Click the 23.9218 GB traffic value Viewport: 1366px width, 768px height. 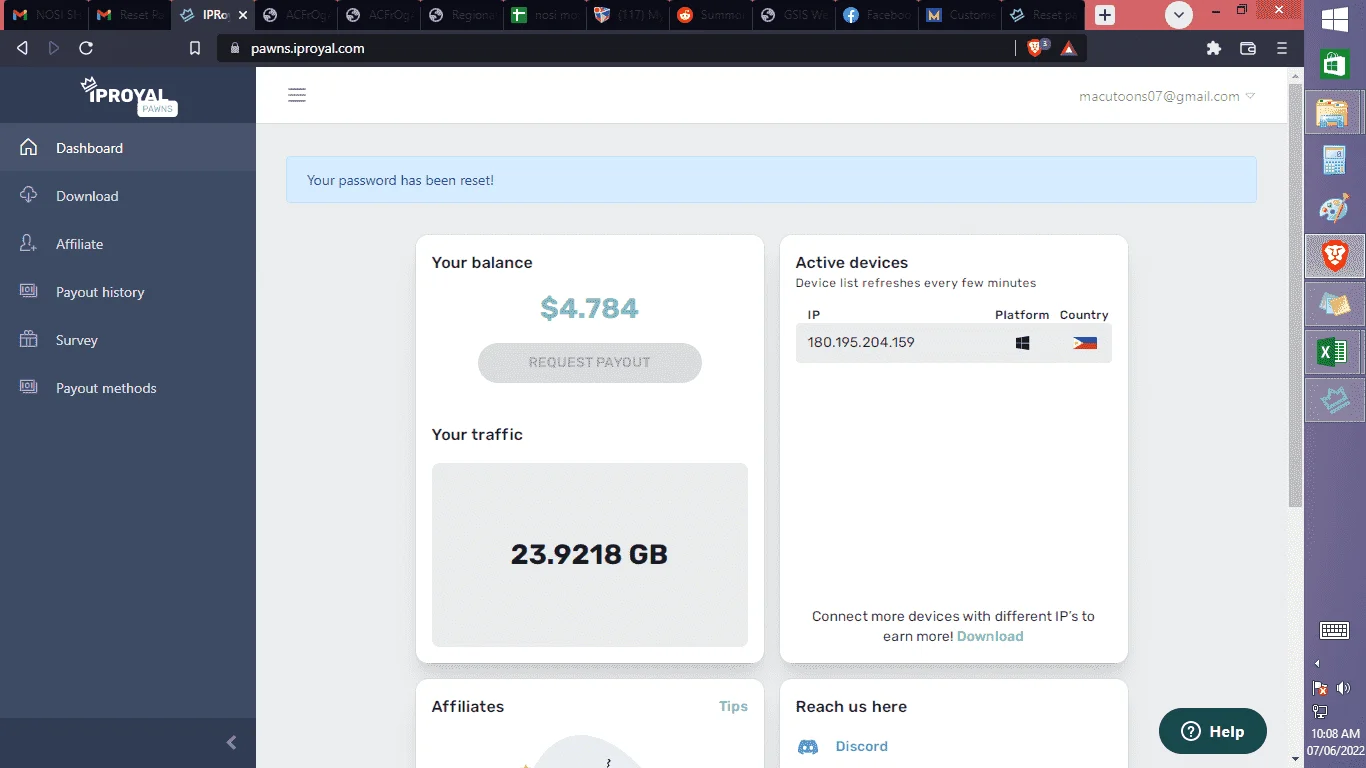590,555
